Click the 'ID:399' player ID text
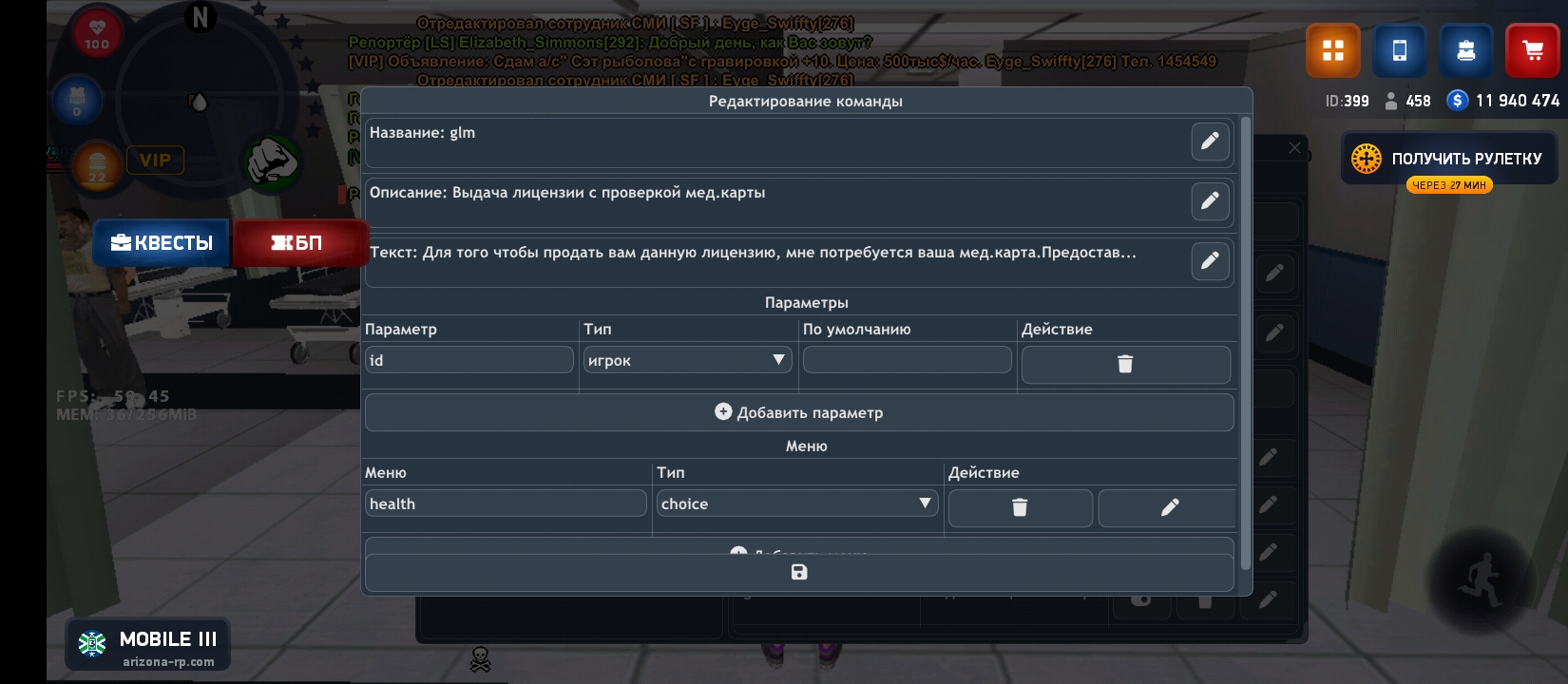 click(1348, 101)
